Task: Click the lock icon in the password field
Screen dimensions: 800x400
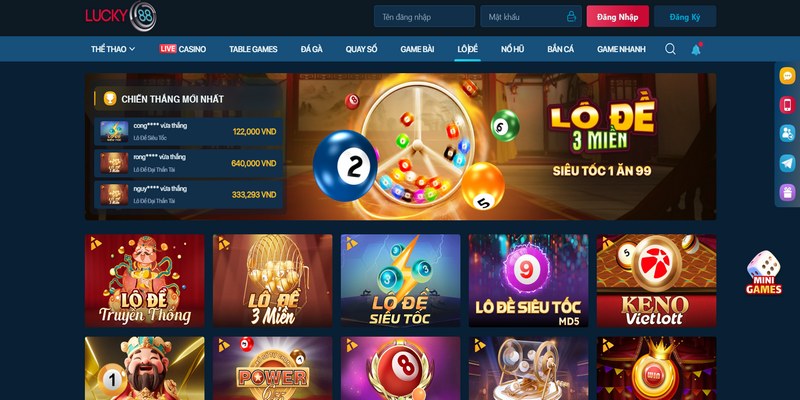Action: pyautogui.click(x=571, y=17)
